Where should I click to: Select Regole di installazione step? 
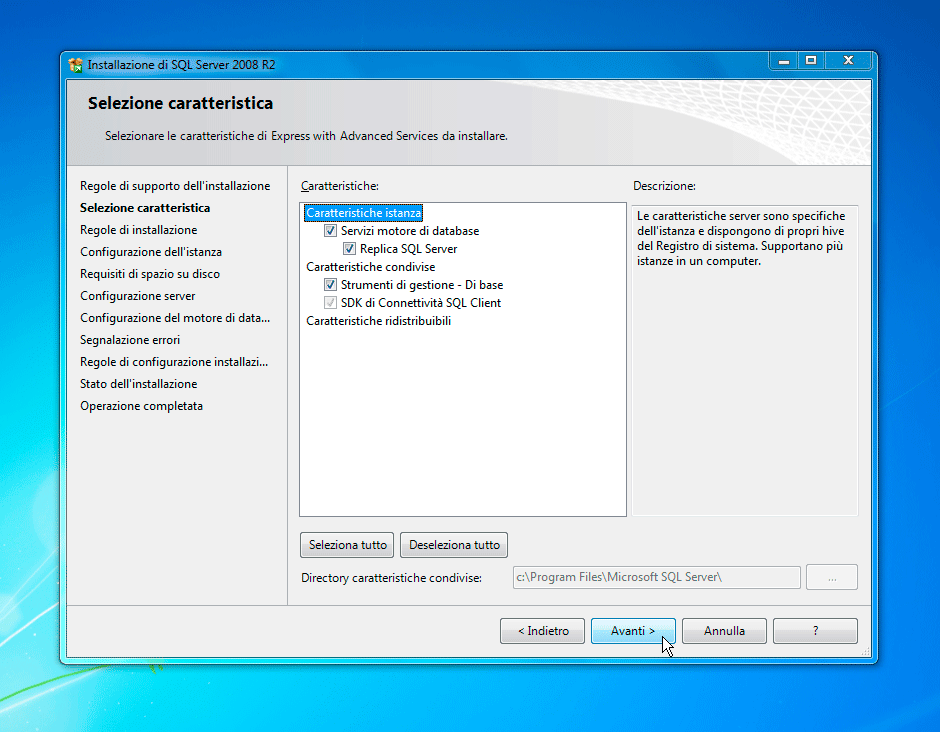pyautogui.click(x=138, y=230)
